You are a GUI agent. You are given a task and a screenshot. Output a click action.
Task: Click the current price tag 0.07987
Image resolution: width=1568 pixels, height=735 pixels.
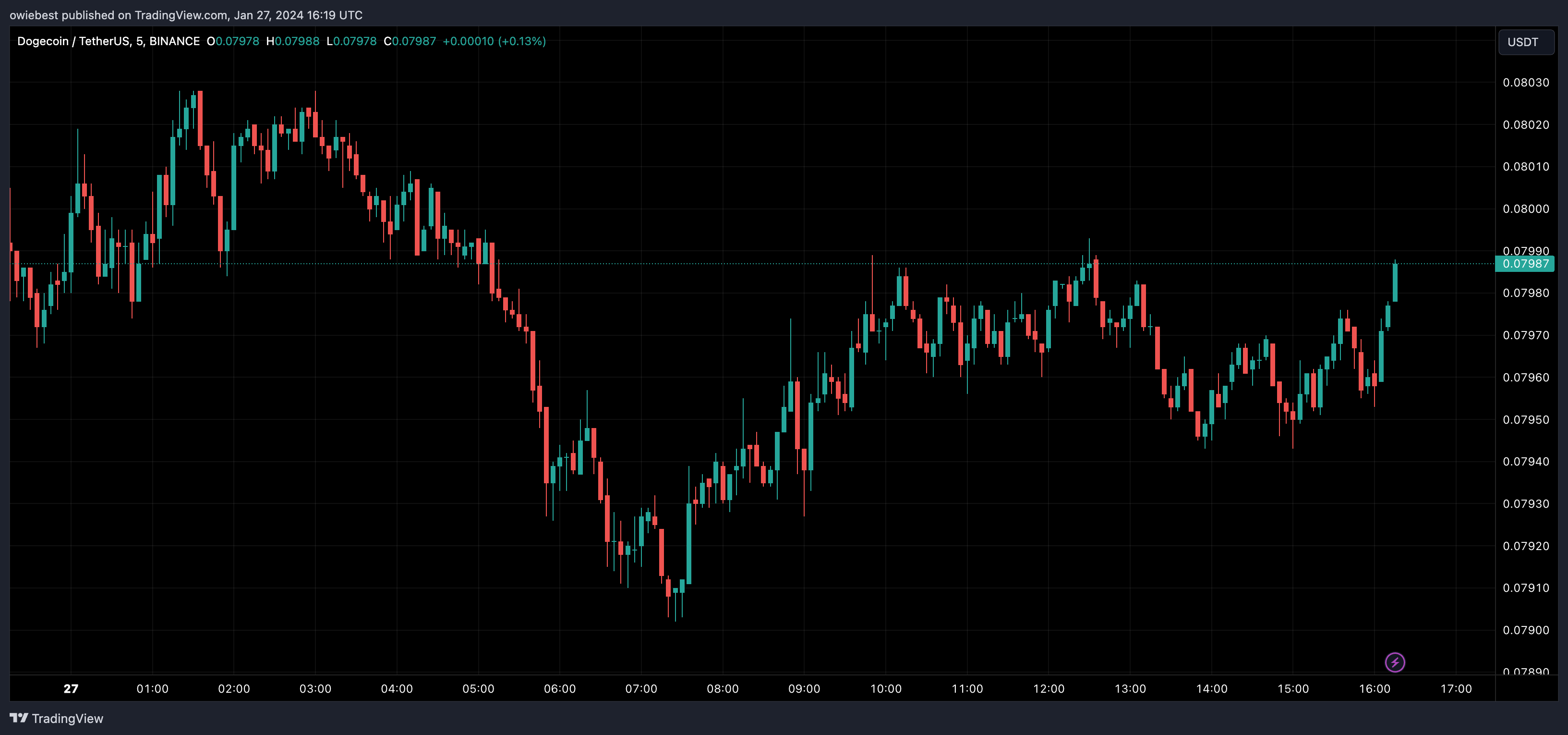[x=1525, y=264]
